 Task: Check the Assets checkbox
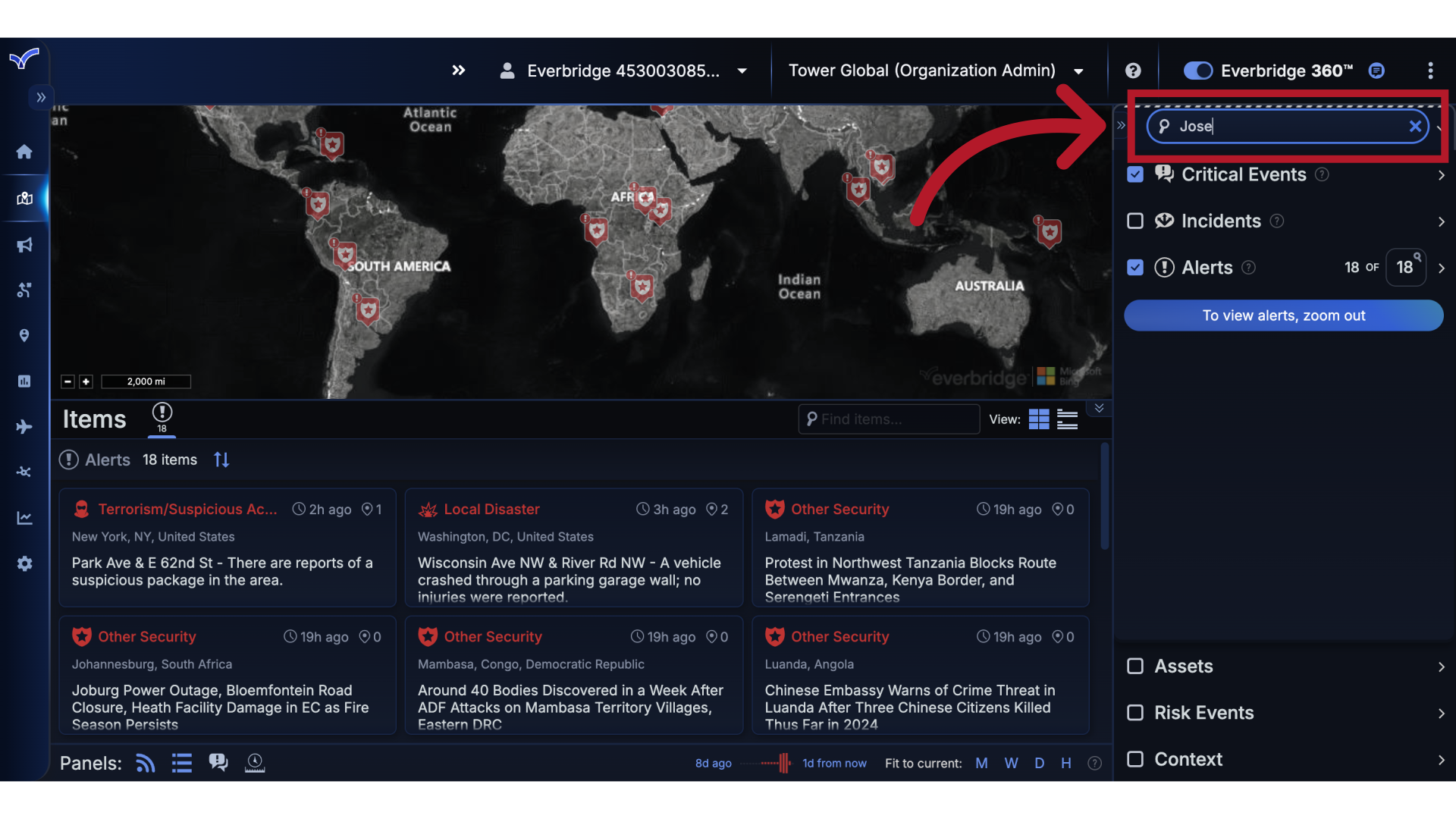(x=1135, y=666)
